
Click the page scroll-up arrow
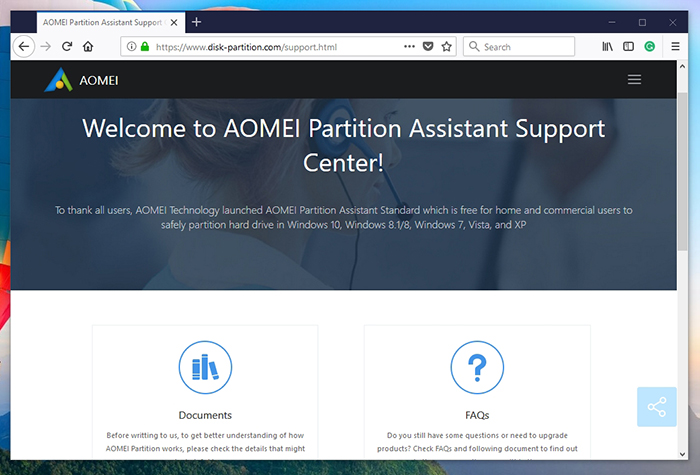click(x=682, y=66)
